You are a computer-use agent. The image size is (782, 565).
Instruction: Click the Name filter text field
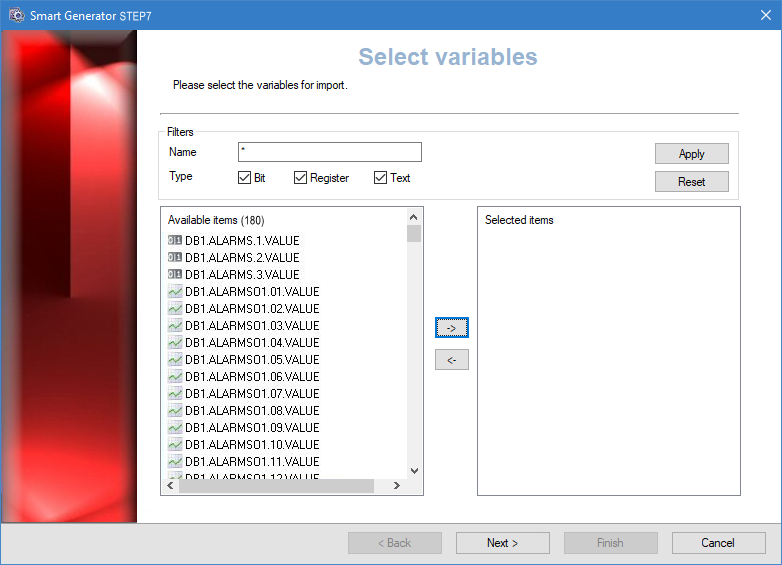pos(329,152)
